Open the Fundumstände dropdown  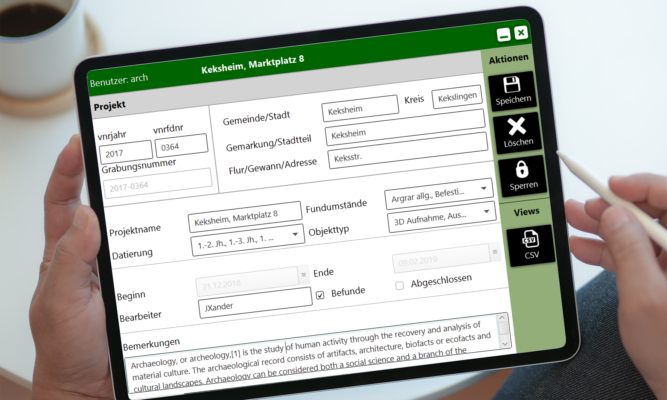tap(484, 187)
